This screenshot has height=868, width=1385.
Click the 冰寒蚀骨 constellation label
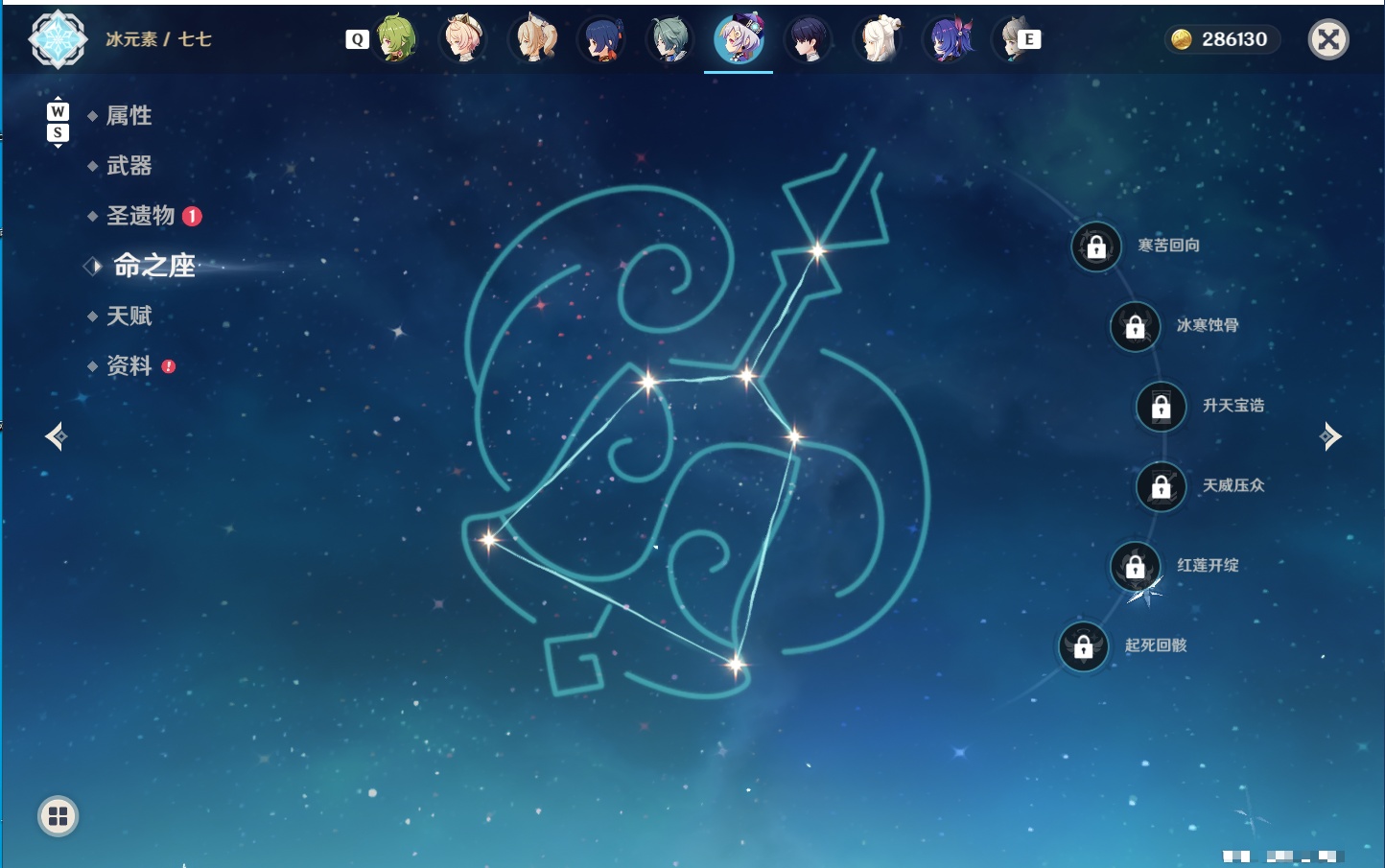coord(1208,325)
